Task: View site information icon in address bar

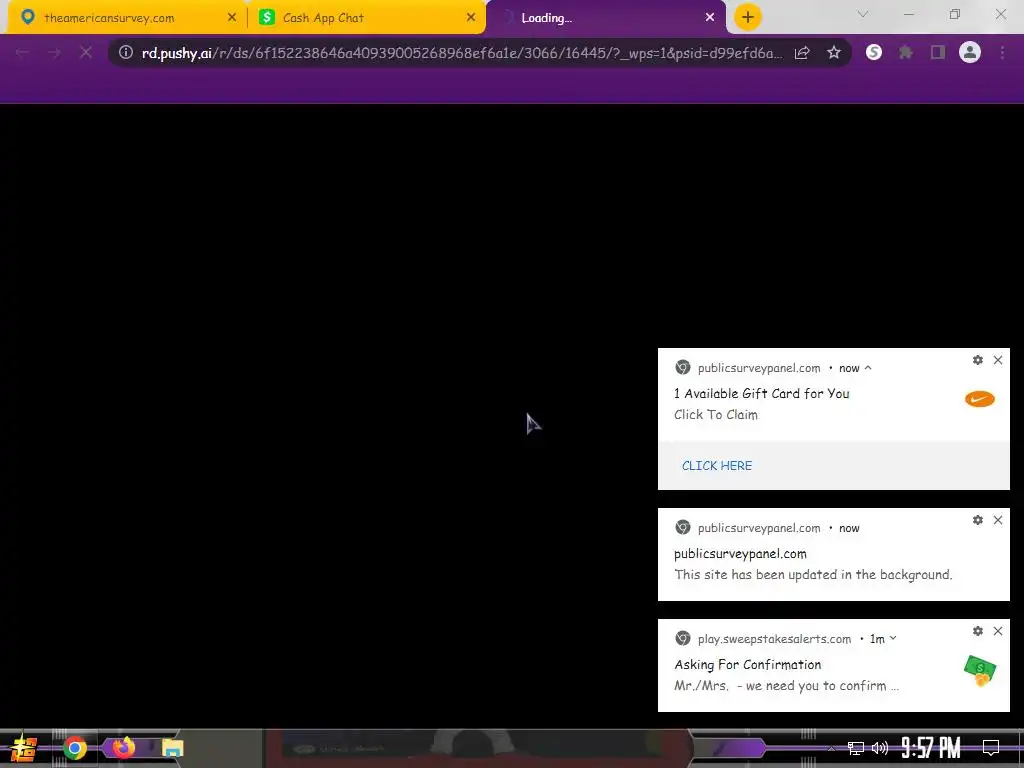Action: (126, 53)
